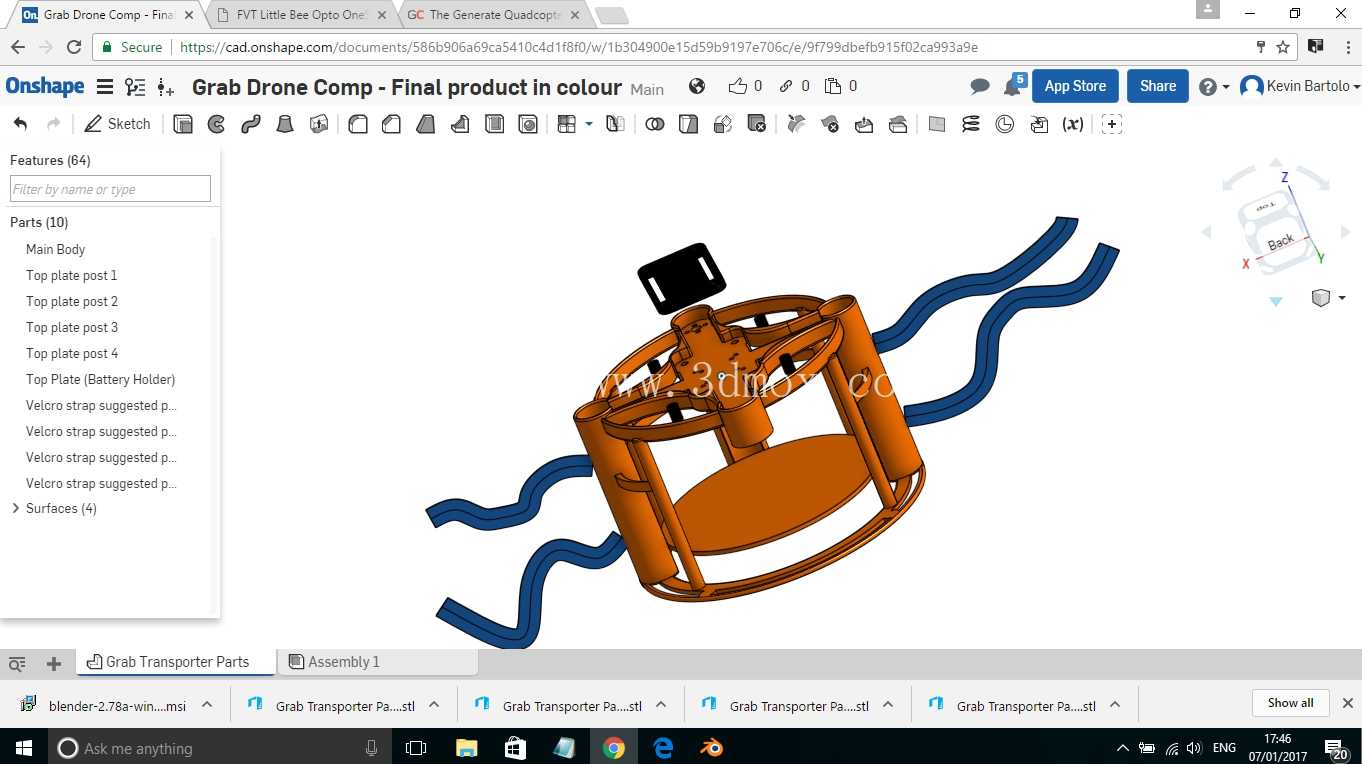The height and width of the screenshot is (764, 1362).
Task: Select the Delete part tool
Action: click(x=757, y=124)
